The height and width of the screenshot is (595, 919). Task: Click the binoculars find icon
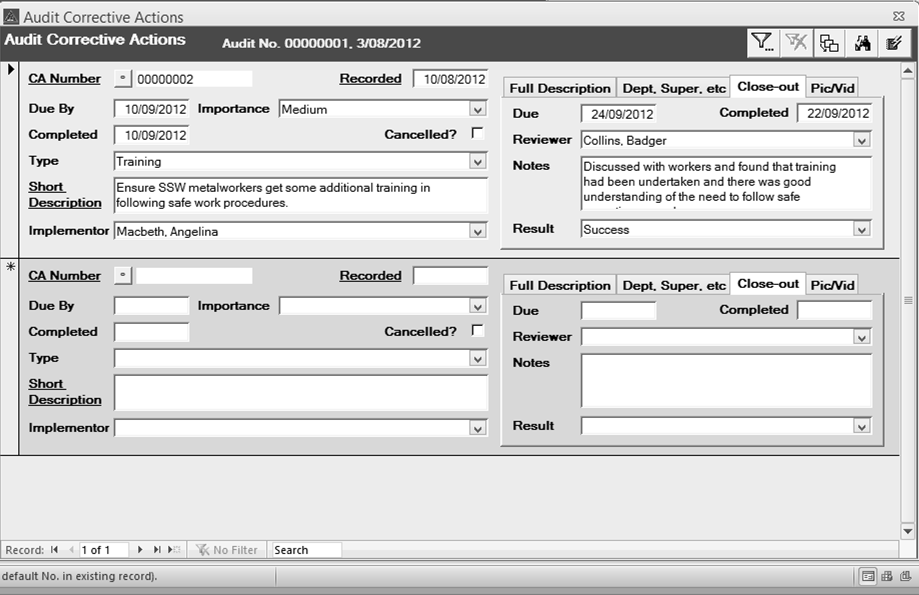click(x=862, y=43)
